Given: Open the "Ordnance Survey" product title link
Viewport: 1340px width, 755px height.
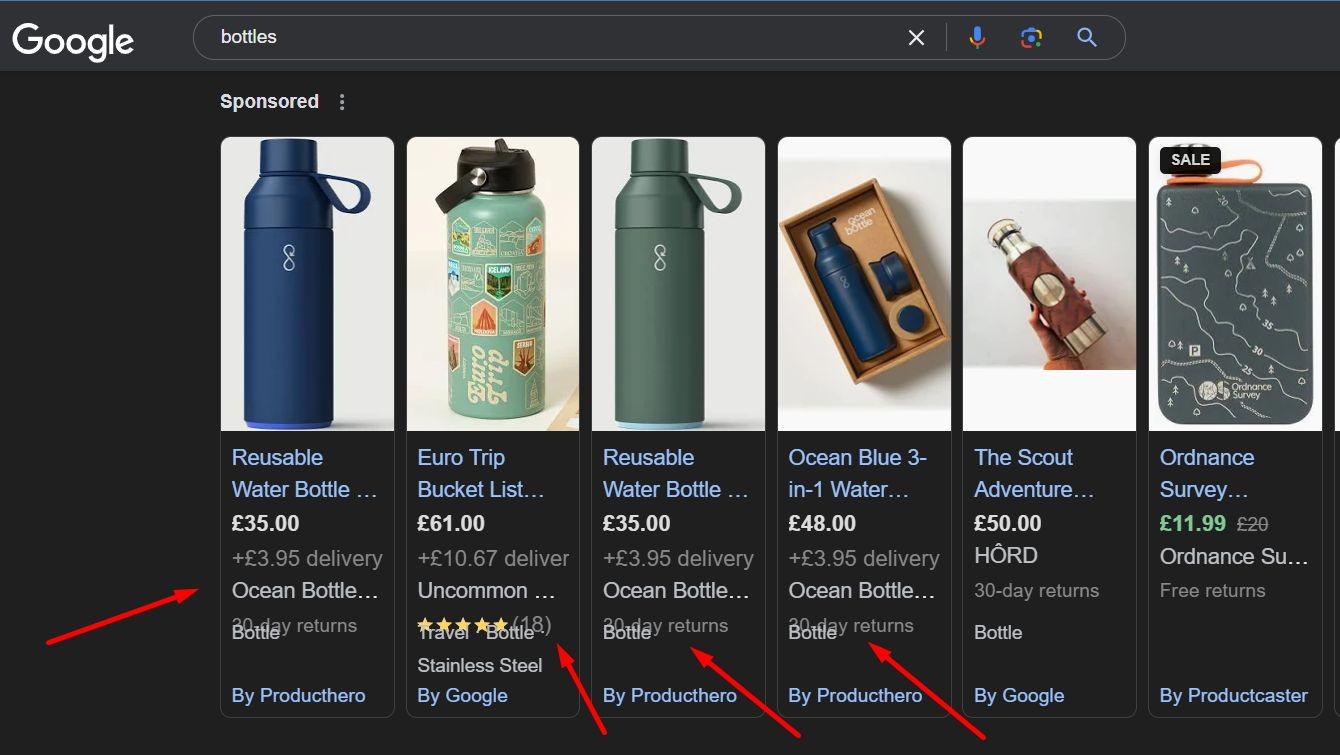Looking at the screenshot, I should [x=1206, y=473].
